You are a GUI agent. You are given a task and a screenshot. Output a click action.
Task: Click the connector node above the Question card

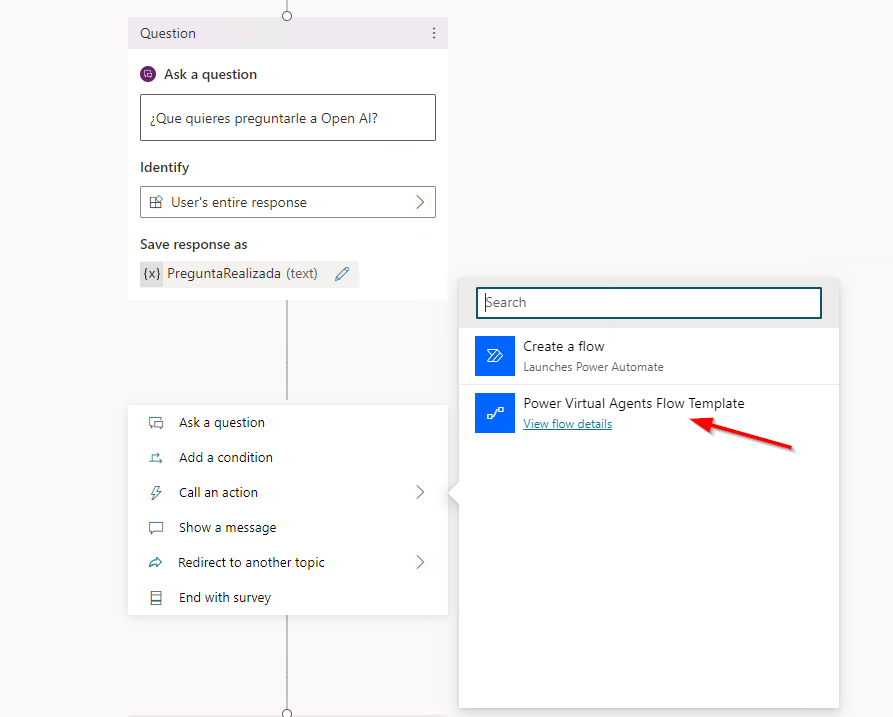click(287, 15)
